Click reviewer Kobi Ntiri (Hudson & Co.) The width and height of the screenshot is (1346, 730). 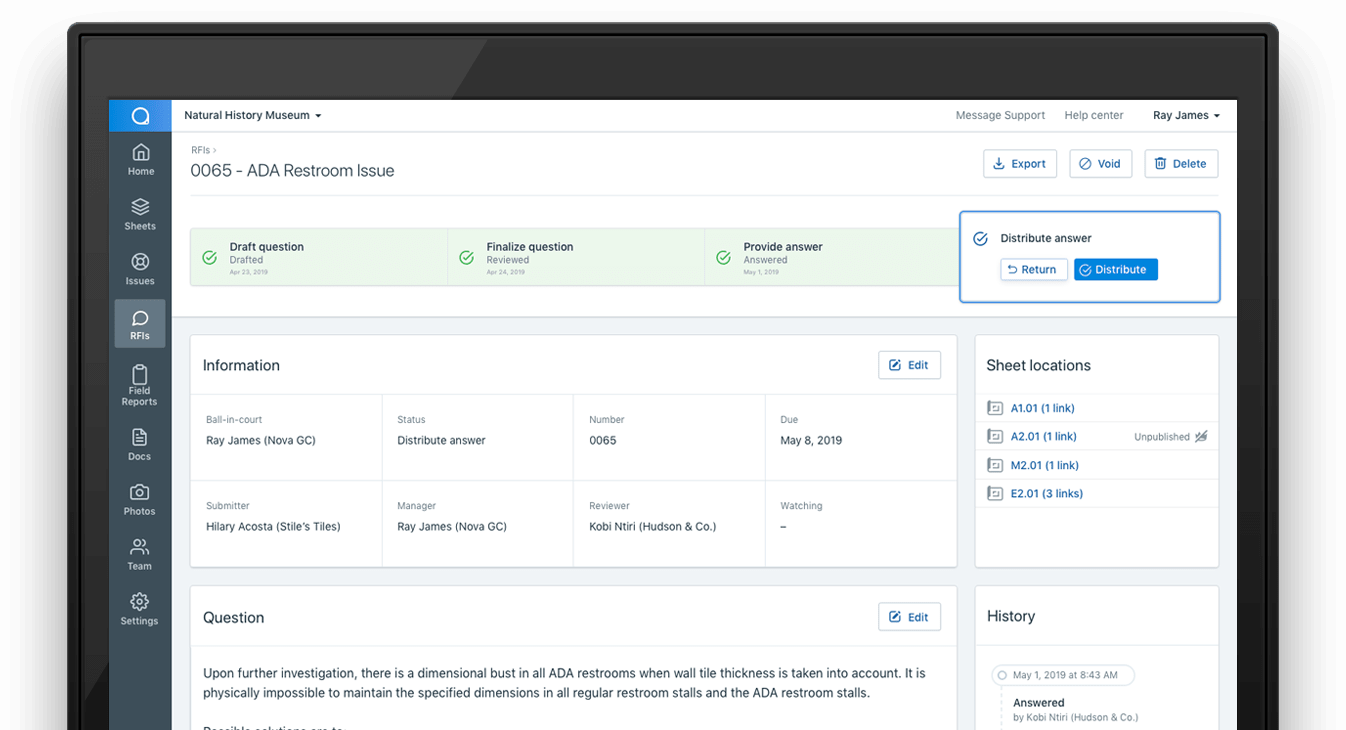pyautogui.click(x=652, y=527)
